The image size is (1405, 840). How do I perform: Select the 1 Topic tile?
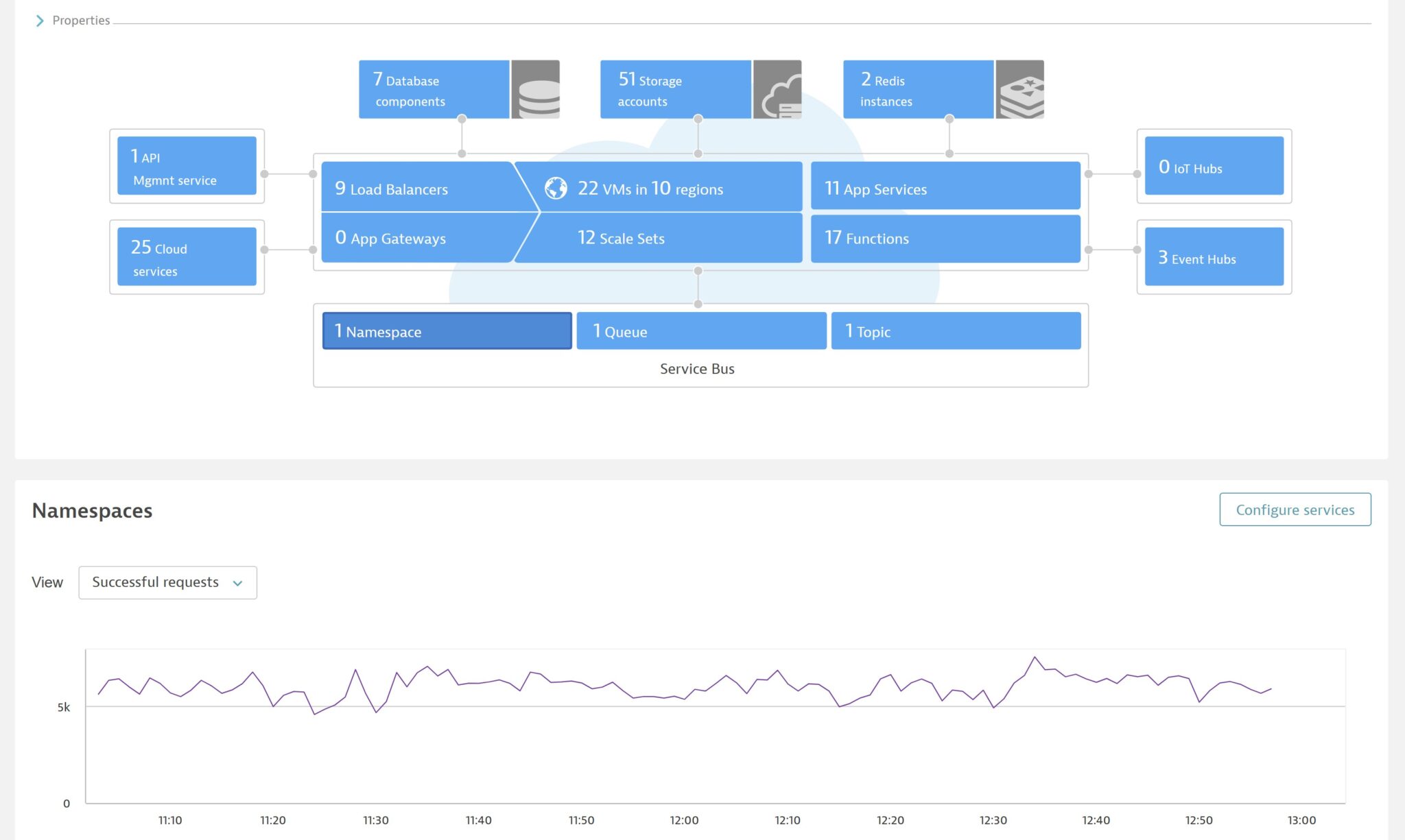956,331
